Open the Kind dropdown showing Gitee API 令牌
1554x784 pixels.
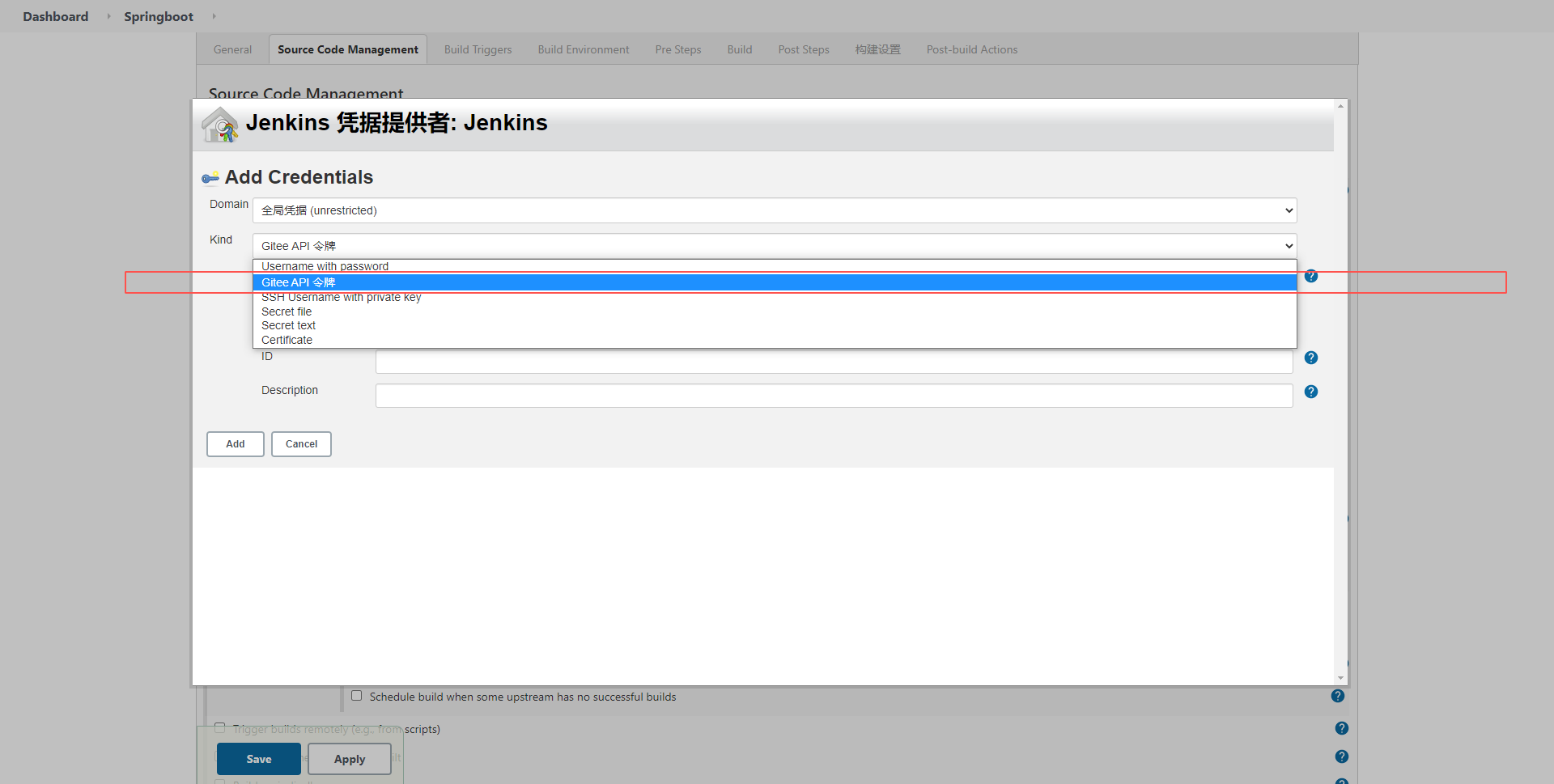point(775,246)
